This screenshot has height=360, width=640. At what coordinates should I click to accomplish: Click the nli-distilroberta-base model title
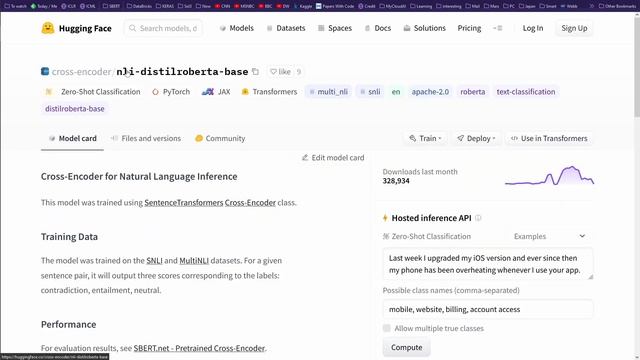coord(182,71)
